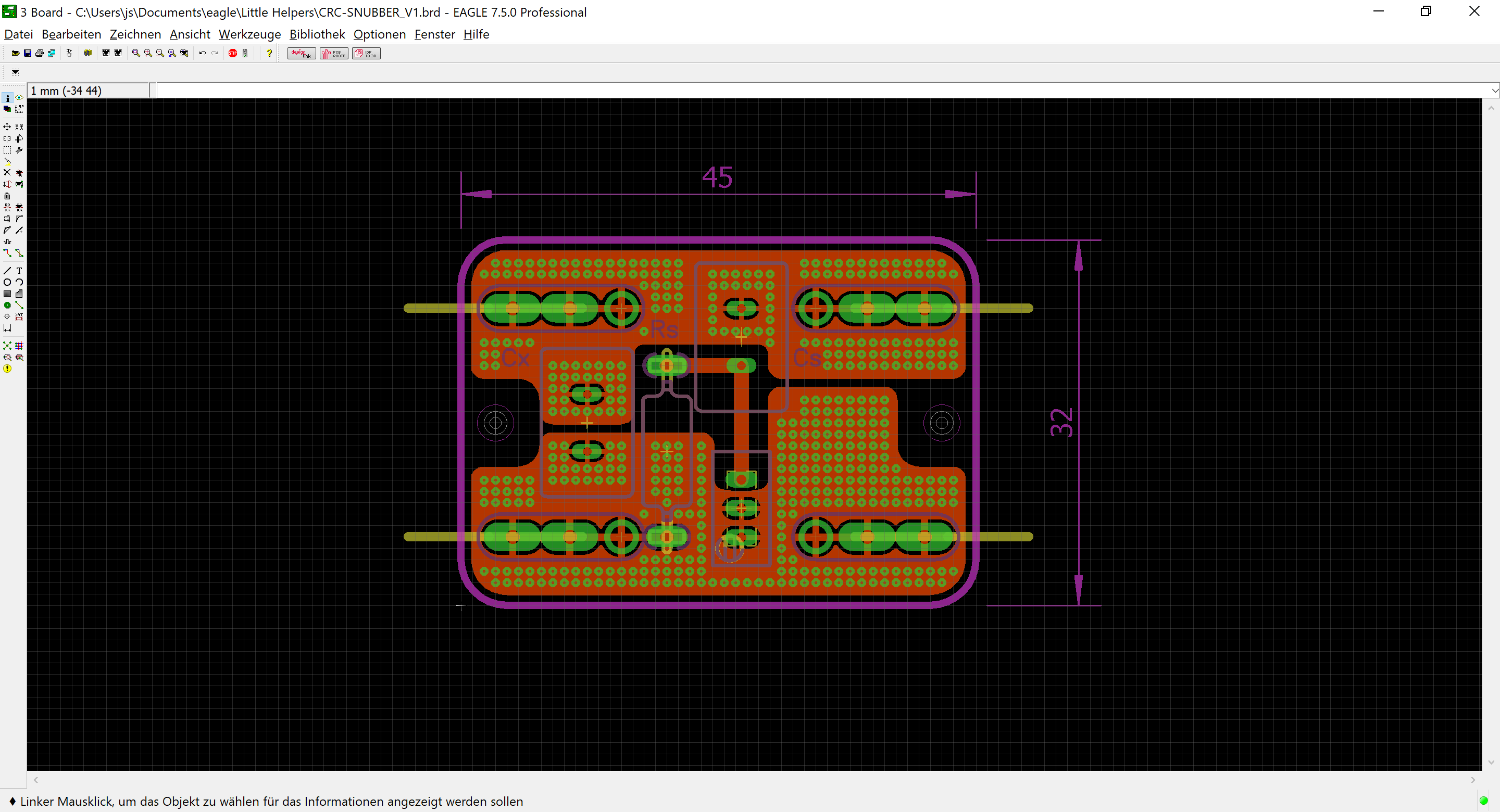Select the Smash tool
The height and width of the screenshot is (812, 1500).
click(x=7, y=219)
